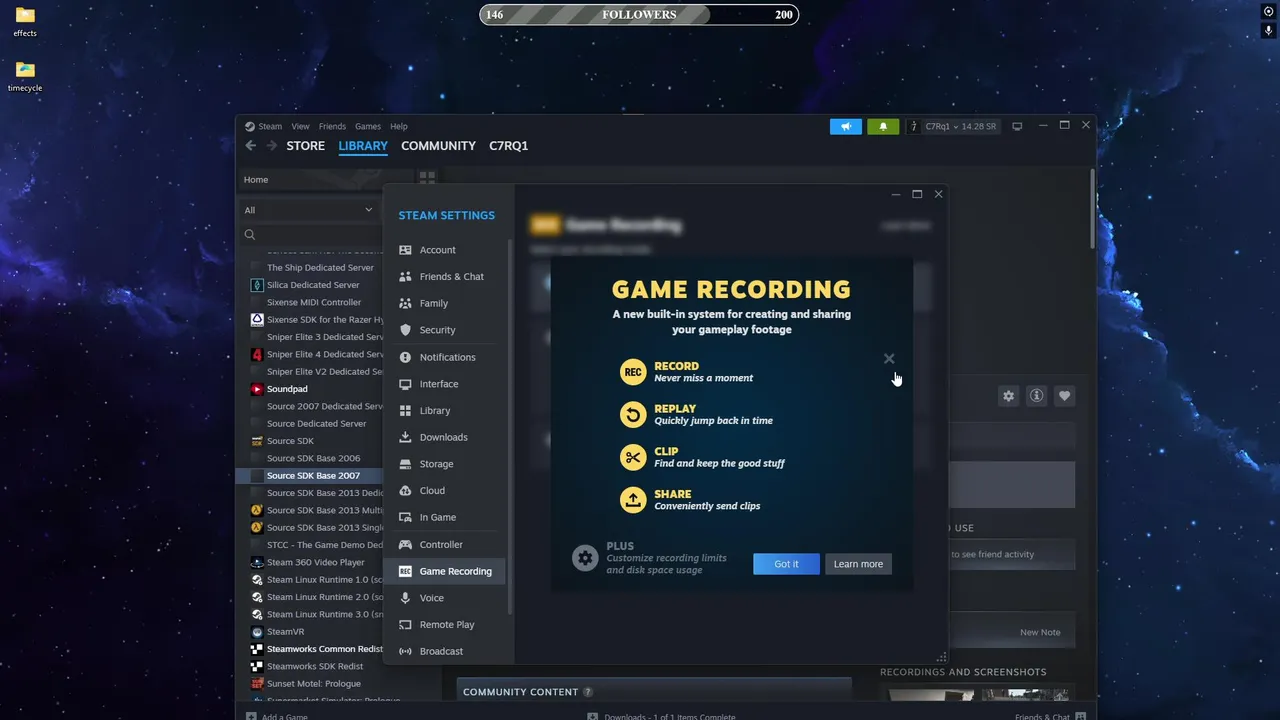Open the Steam menu

(270, 126)
